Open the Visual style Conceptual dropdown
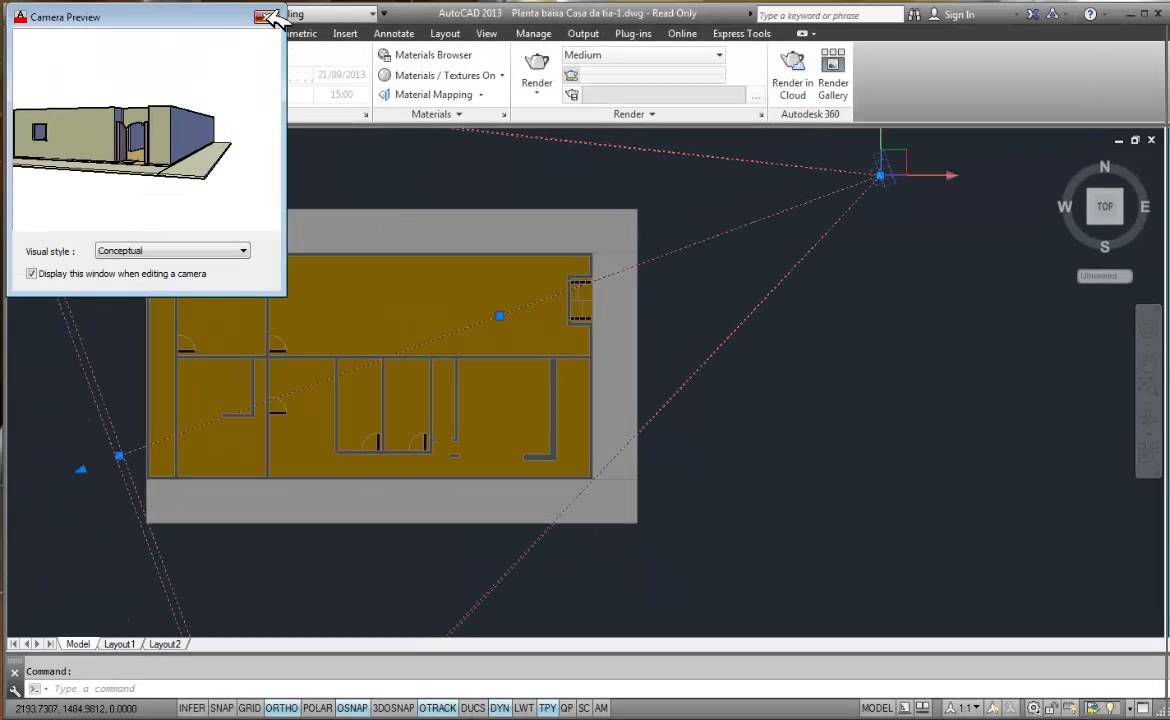The height and width of the screenshot is (720, 1170). 172,251
